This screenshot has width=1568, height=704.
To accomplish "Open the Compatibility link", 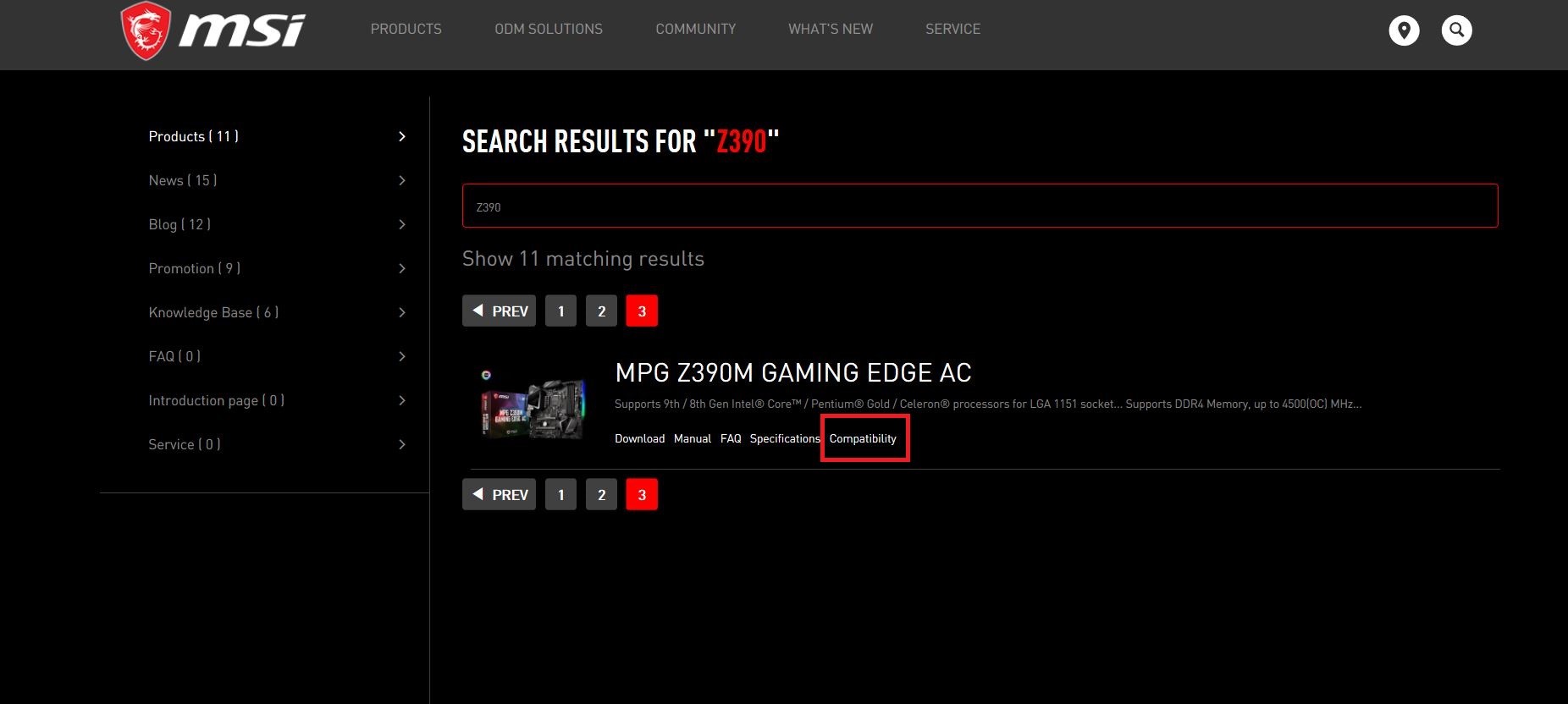I will 863,438.
